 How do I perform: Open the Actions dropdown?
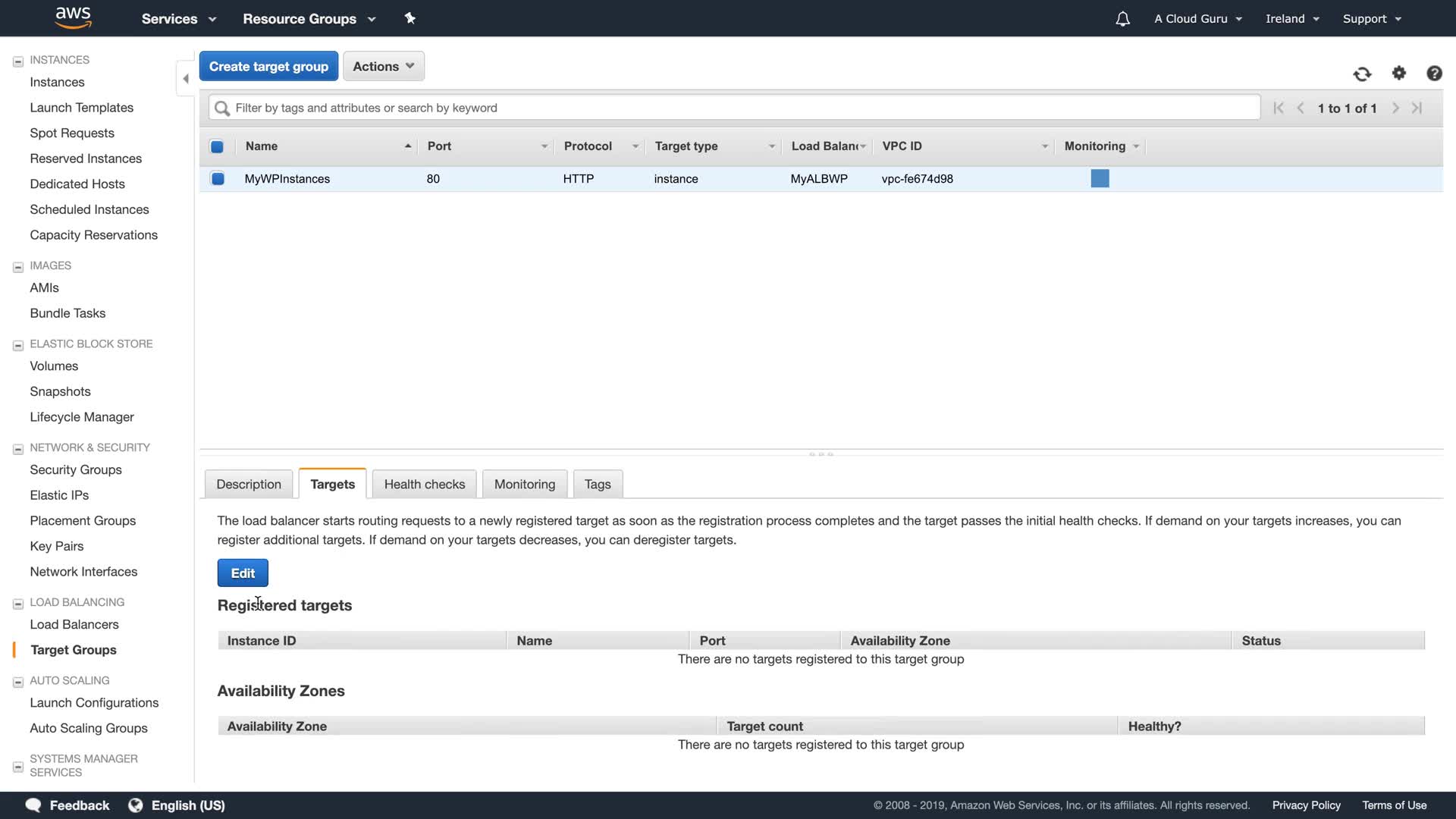coord(384,67)
